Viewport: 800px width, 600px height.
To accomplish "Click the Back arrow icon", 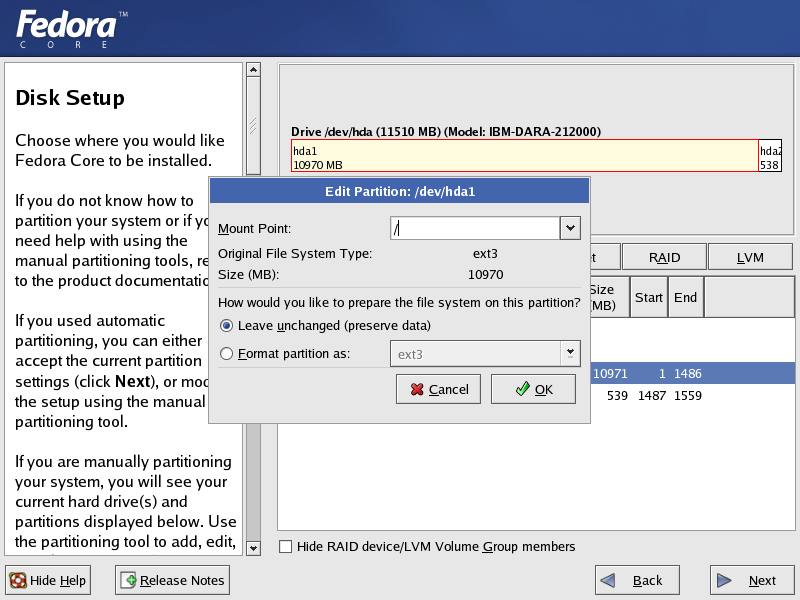I will coord(608,580).
